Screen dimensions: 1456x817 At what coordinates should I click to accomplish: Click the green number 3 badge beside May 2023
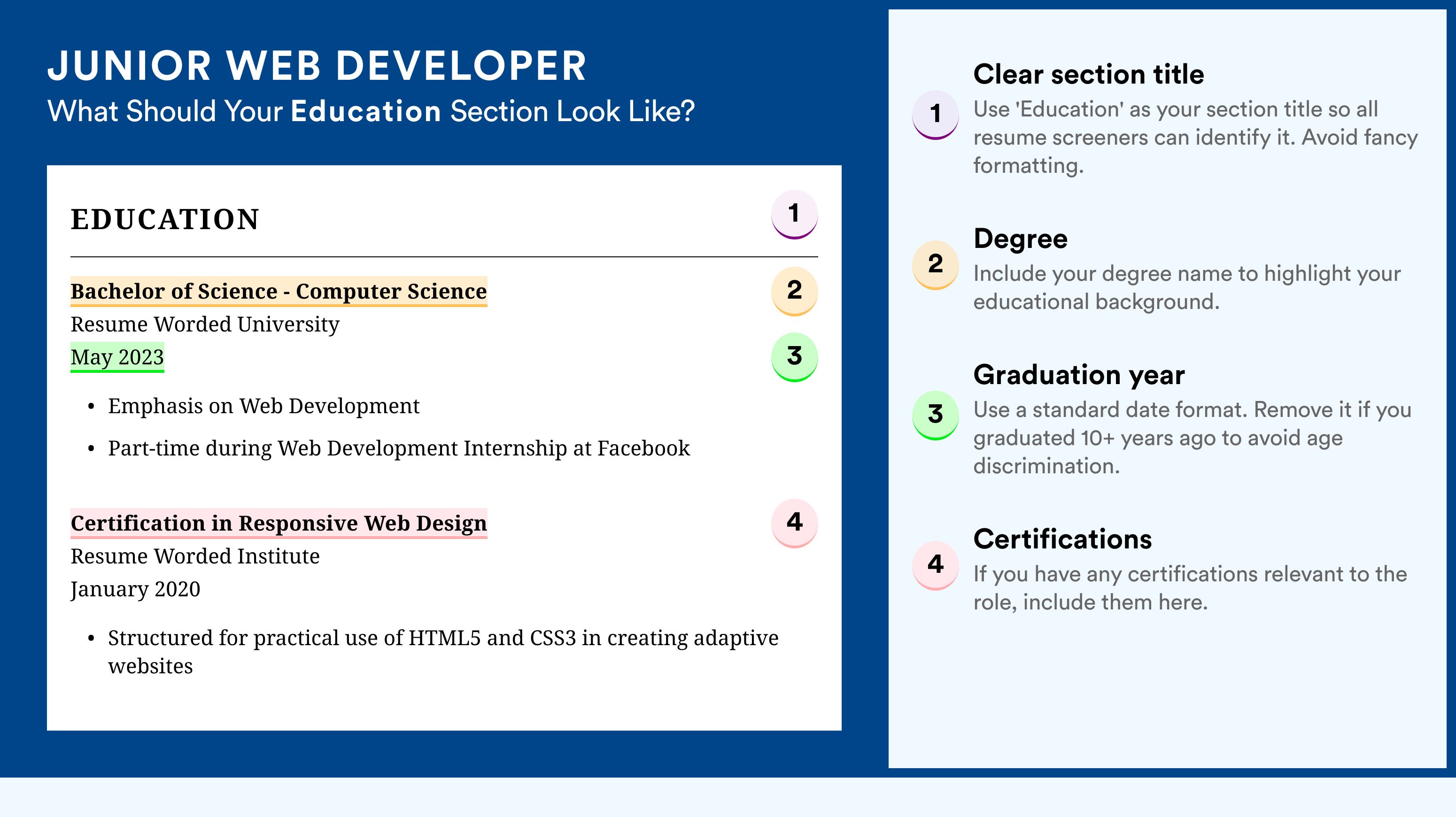794,357
